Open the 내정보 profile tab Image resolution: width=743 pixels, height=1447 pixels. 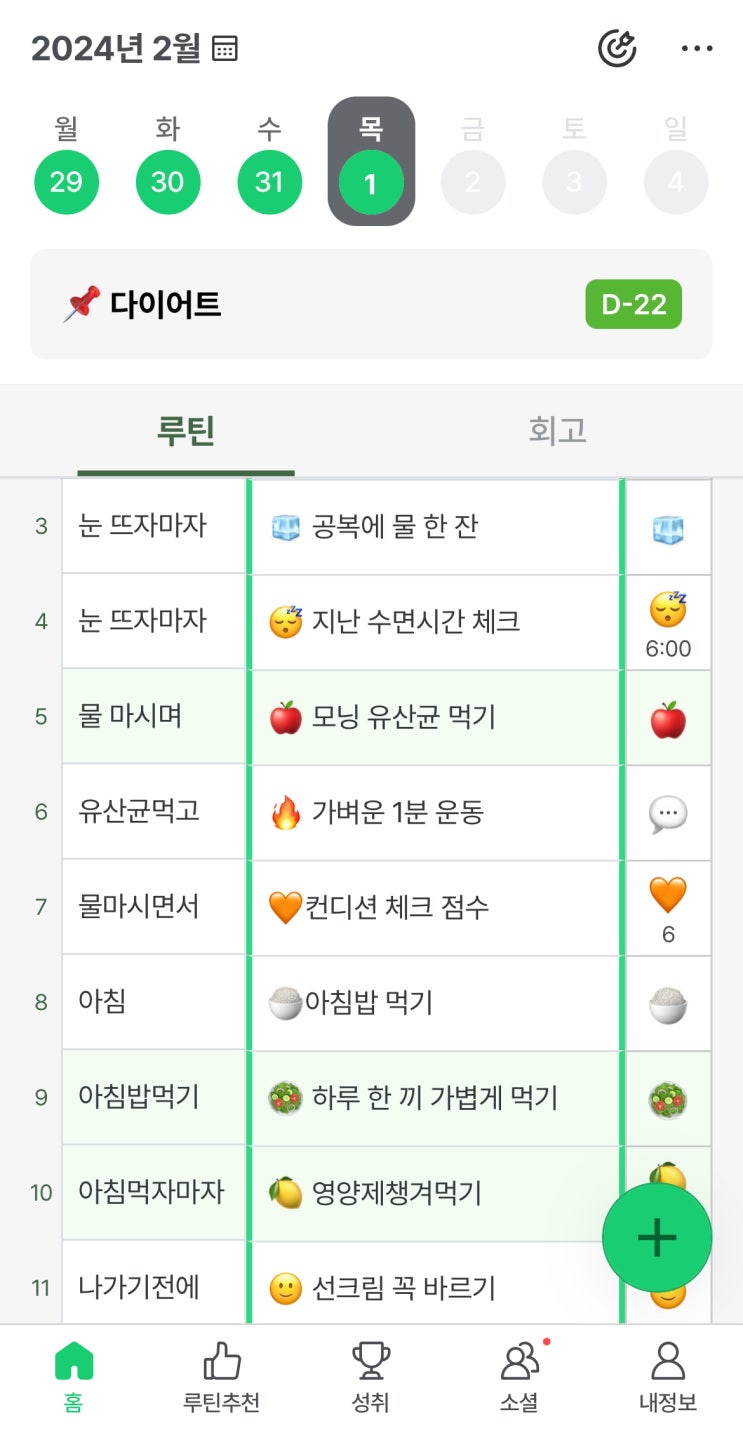(668, 1377)
